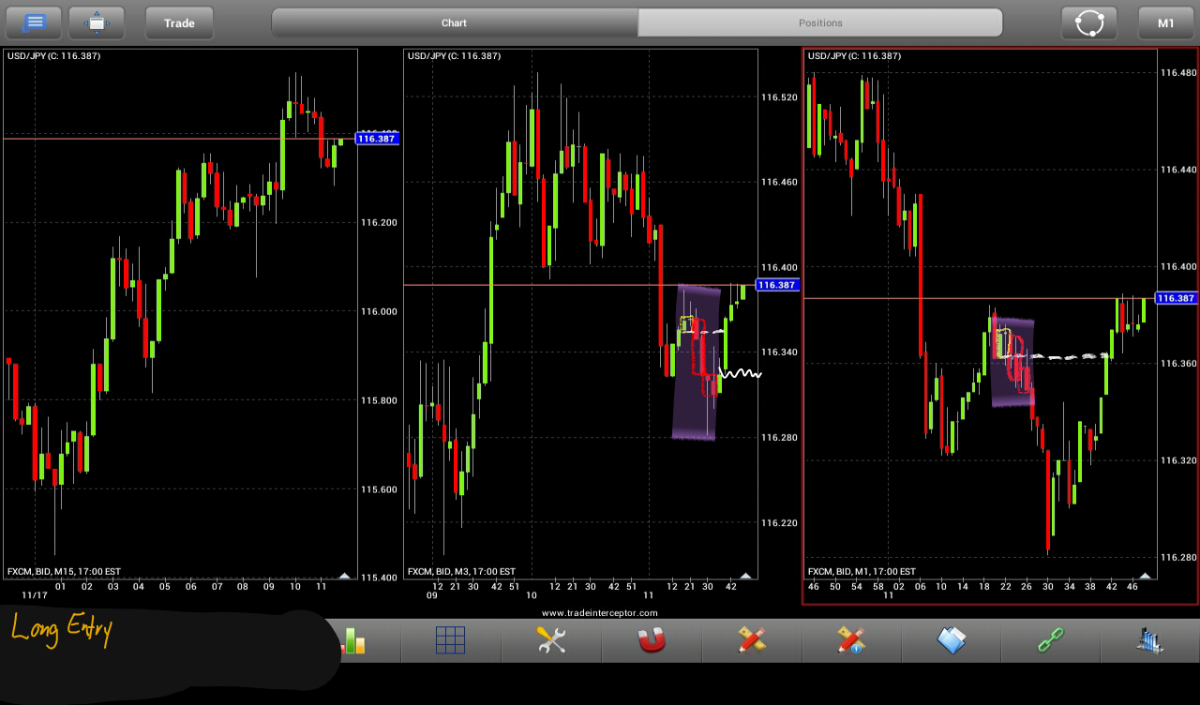Tap the M1 chart 116.387 price tag
Viewport: 1200px width, 705px height.
point(1177,298)
